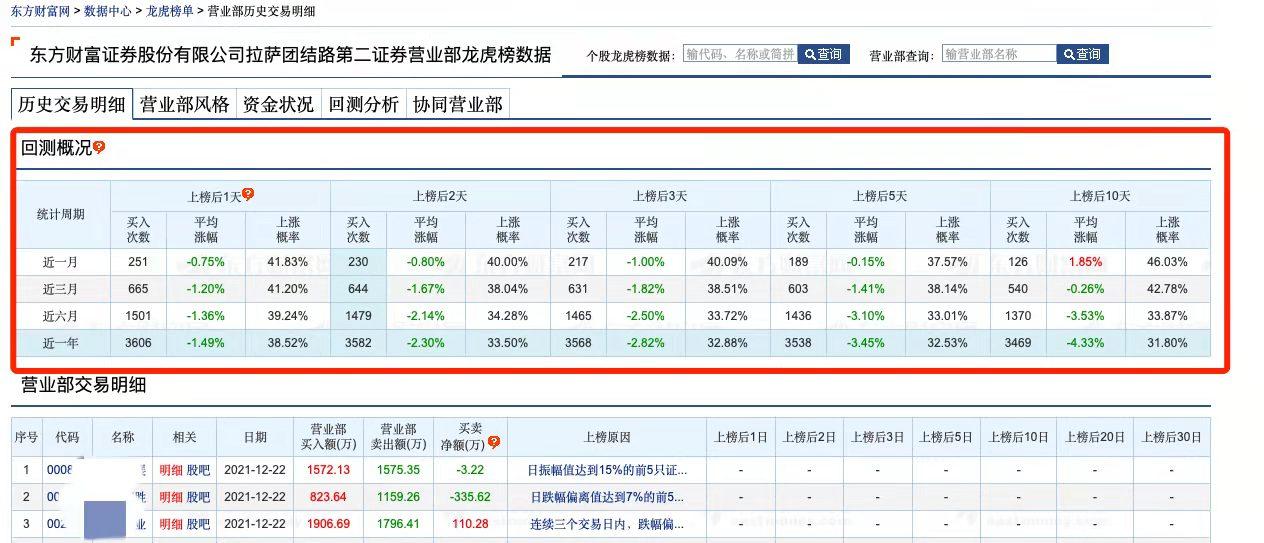The image size is (1264, 543).
Task: Click the help icon beside 回测概况
Action: point(99,148)
